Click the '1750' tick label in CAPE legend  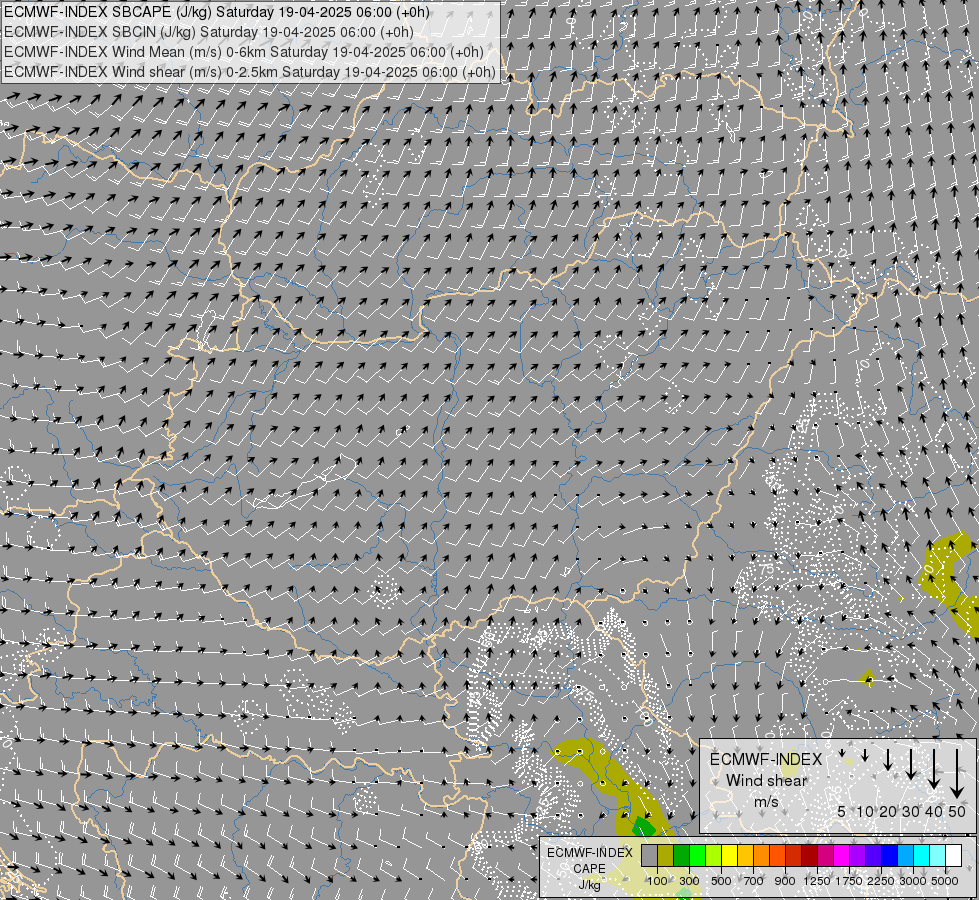click(x=849, y=881)
